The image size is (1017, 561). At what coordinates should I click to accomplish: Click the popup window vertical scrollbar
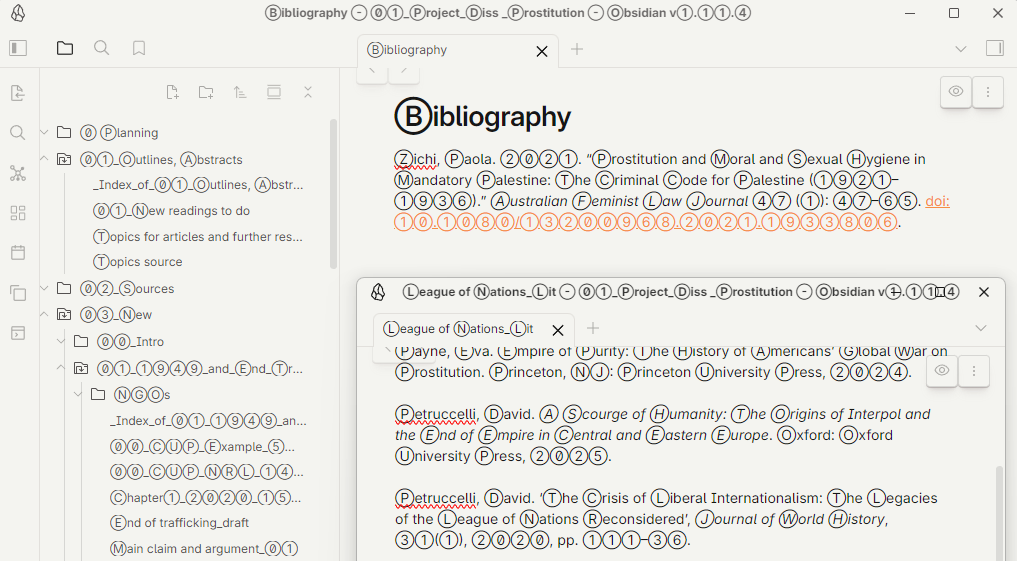[x=999, y=510]
